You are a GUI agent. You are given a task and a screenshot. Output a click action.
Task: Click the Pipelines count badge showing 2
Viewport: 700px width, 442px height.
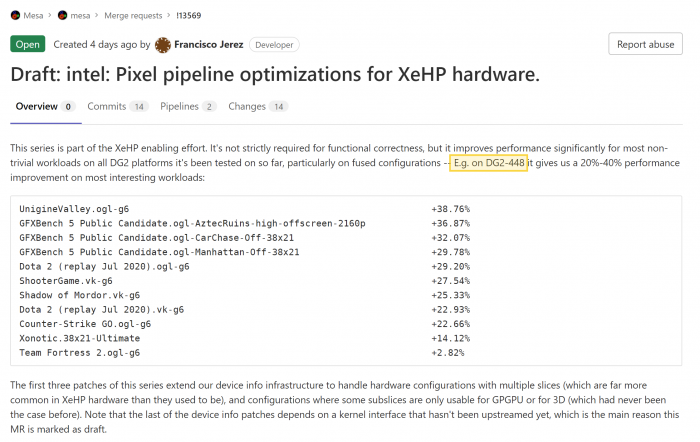[209, 106]
